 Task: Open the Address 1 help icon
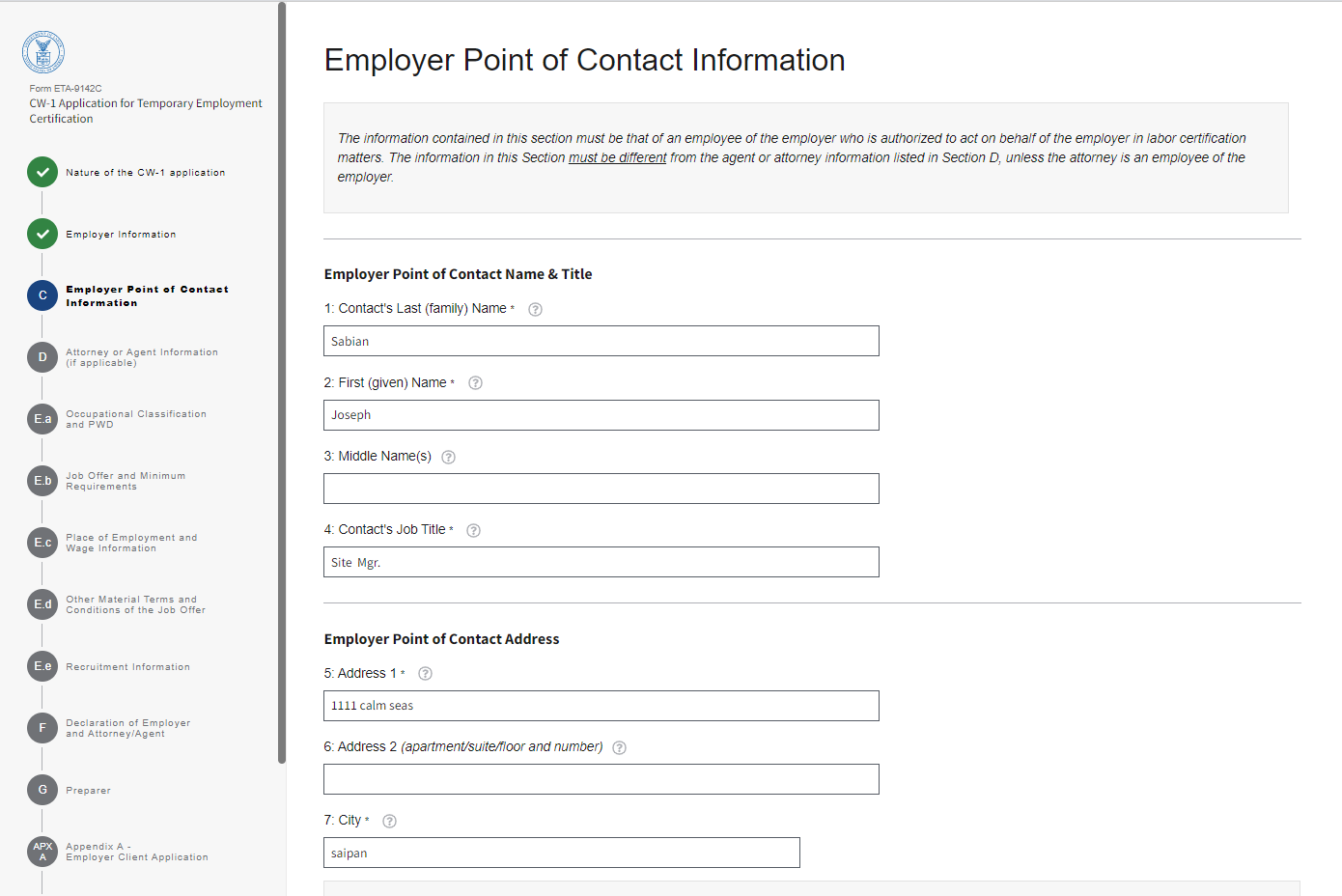pyautogui.click(x=425, y=674)
